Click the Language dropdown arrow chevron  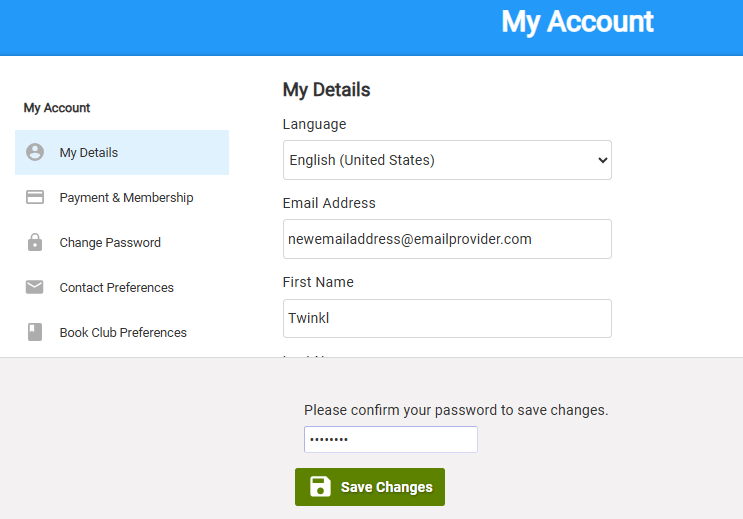602,160
